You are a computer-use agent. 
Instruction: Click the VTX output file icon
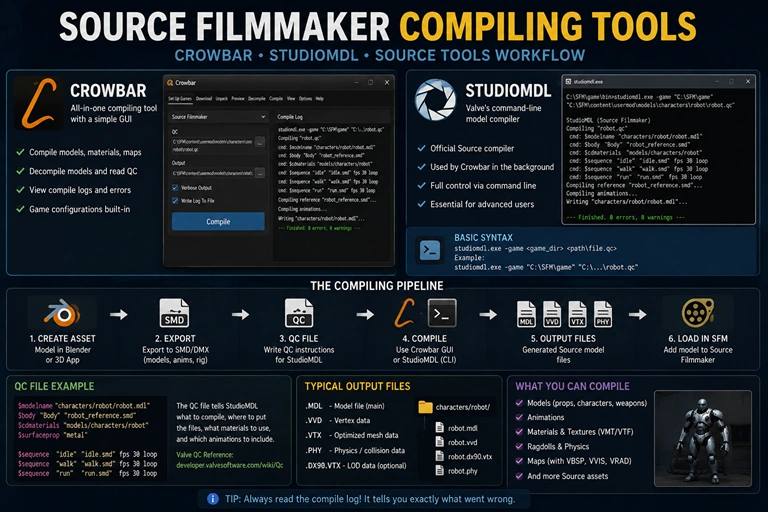tap(577, 314)
